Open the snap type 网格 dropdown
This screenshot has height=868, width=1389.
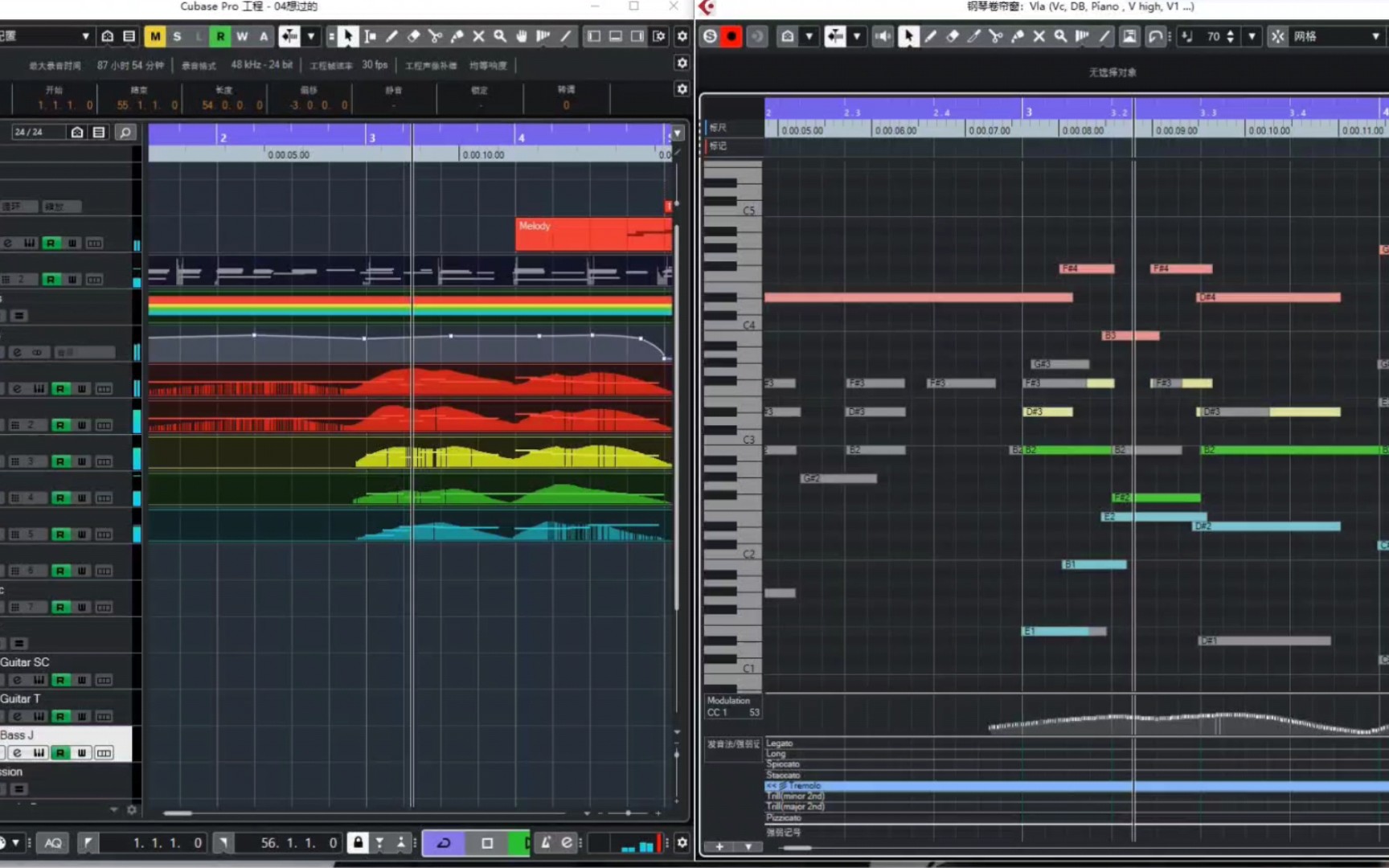tap(1335, 36)
